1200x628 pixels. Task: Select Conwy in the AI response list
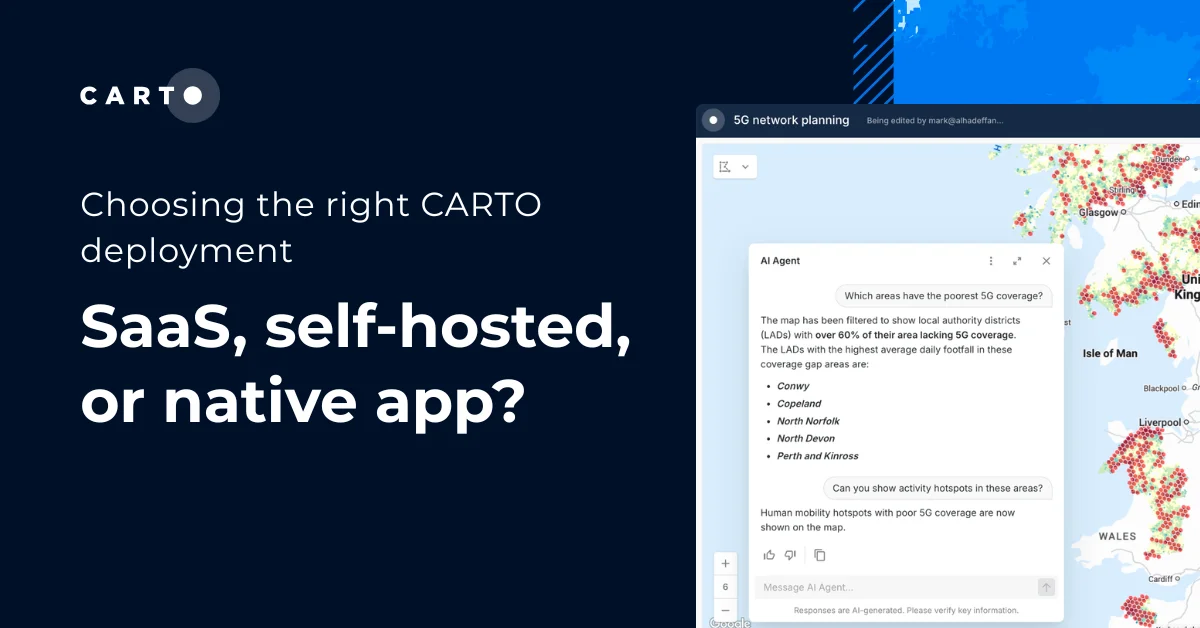tap(793, 386)
